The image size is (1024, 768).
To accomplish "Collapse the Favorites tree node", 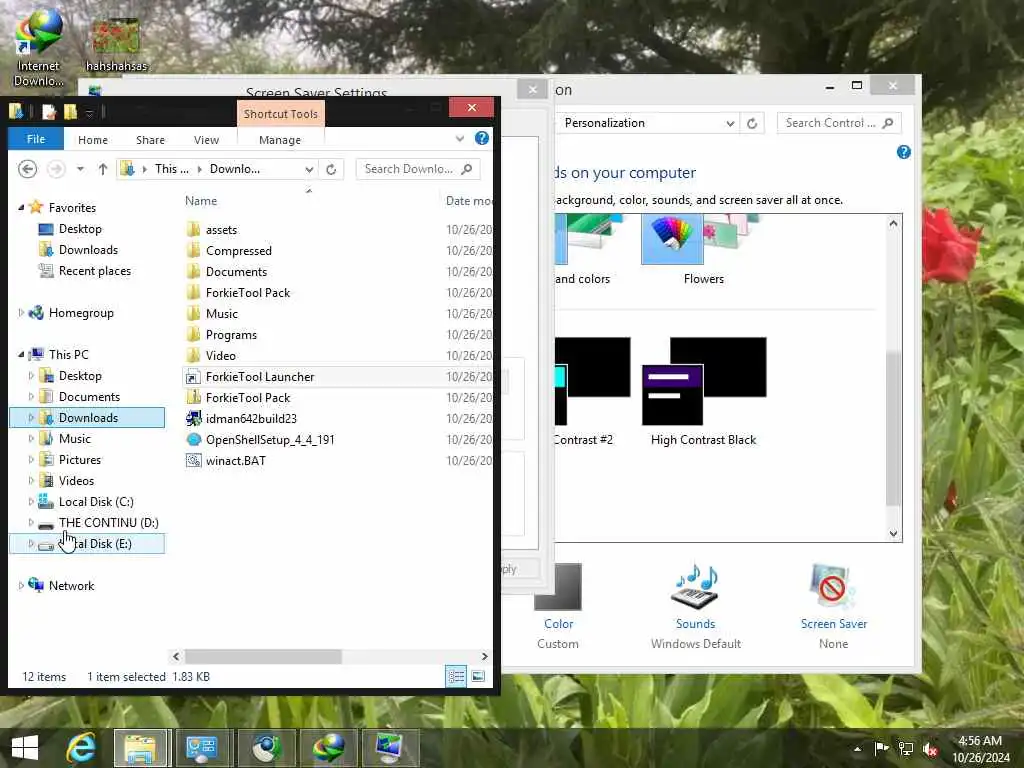I will 21,208.
